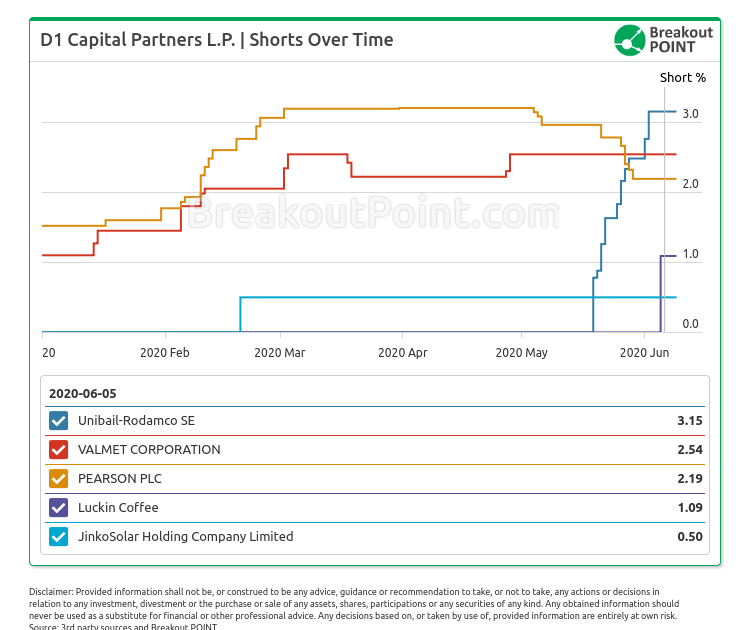Click the 2020 Feb x-axis label
Image resolution: width=755 pixels, height=630 pixels.
pos(165,353)
